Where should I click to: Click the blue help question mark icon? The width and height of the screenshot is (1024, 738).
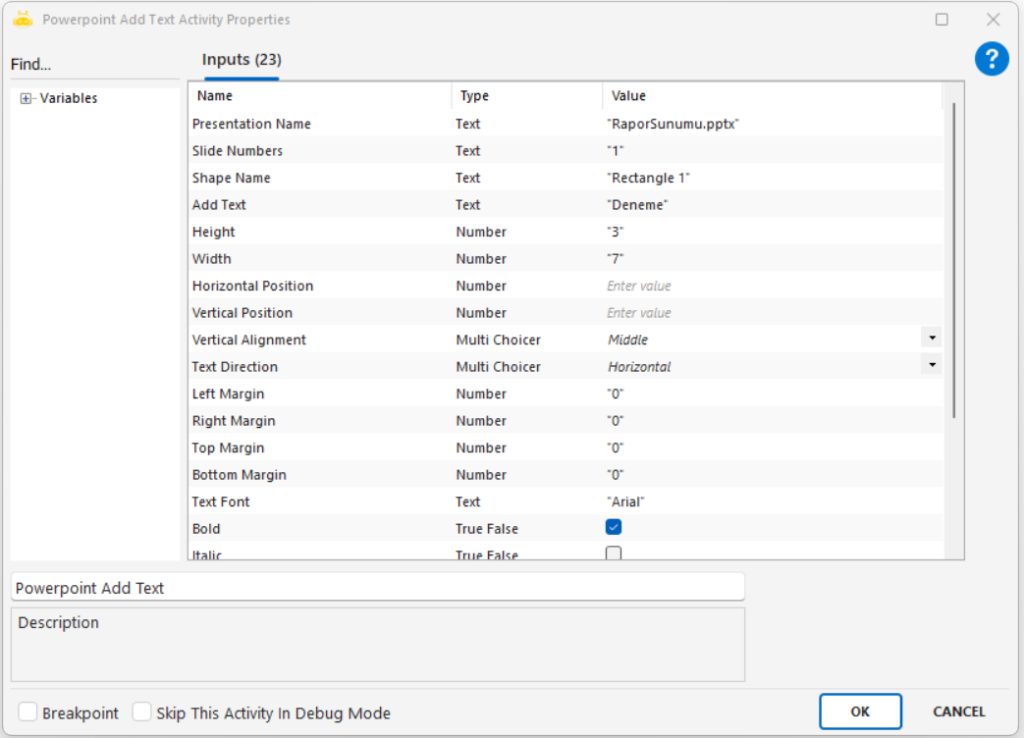click(991, 59)
